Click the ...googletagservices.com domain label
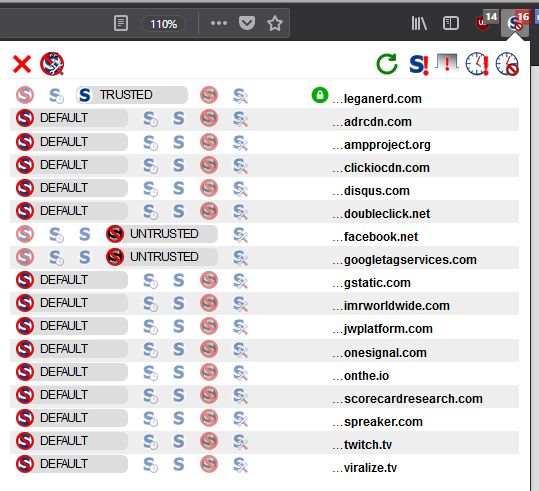 [x=404, y=260]
